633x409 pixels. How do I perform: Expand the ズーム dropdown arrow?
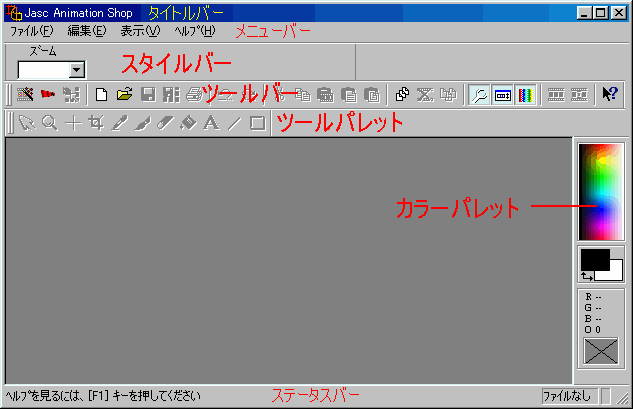click(x=76, y=70)
